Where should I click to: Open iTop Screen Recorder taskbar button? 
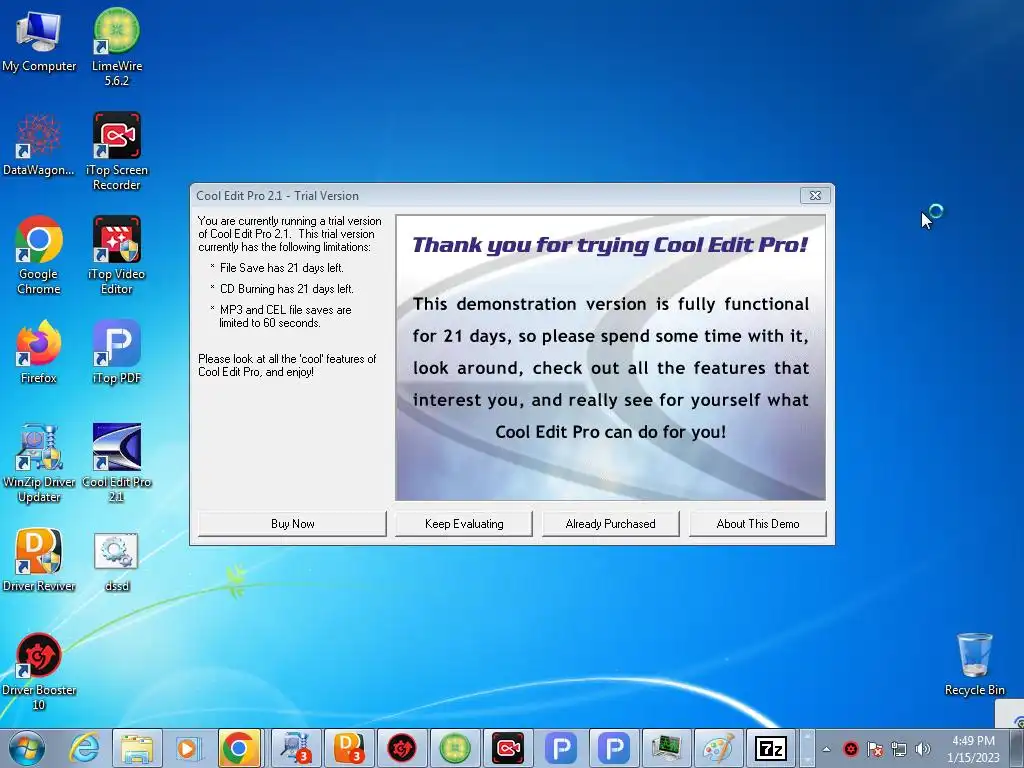click(508, 748)
